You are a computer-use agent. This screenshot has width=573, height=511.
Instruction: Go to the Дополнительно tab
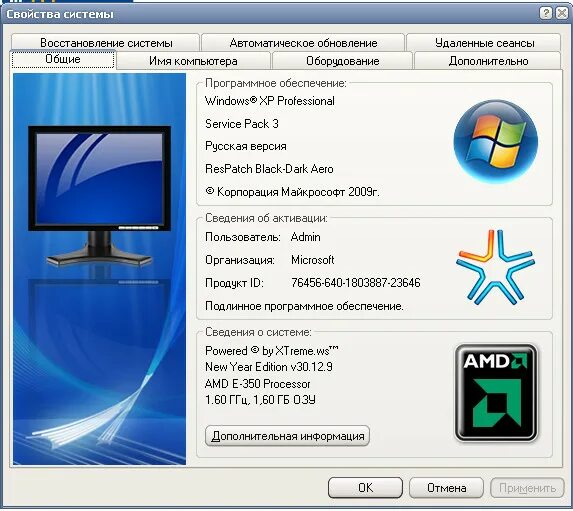[488, 61]
